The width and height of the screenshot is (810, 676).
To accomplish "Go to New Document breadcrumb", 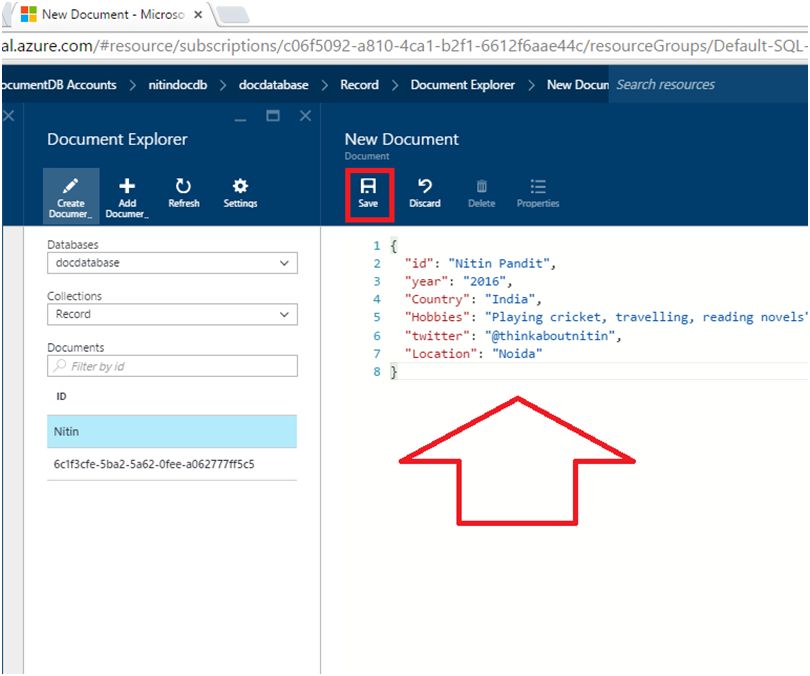I will click(x=578, y=85).
